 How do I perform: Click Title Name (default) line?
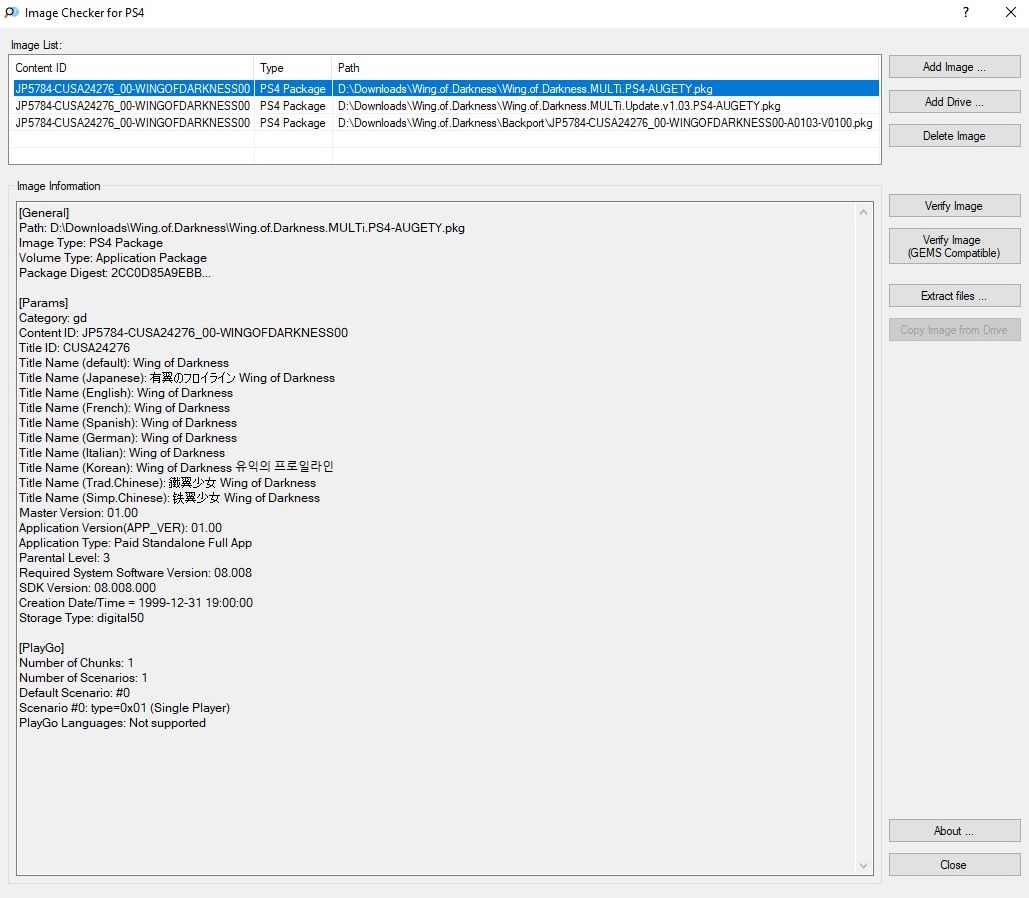point(124,363)
